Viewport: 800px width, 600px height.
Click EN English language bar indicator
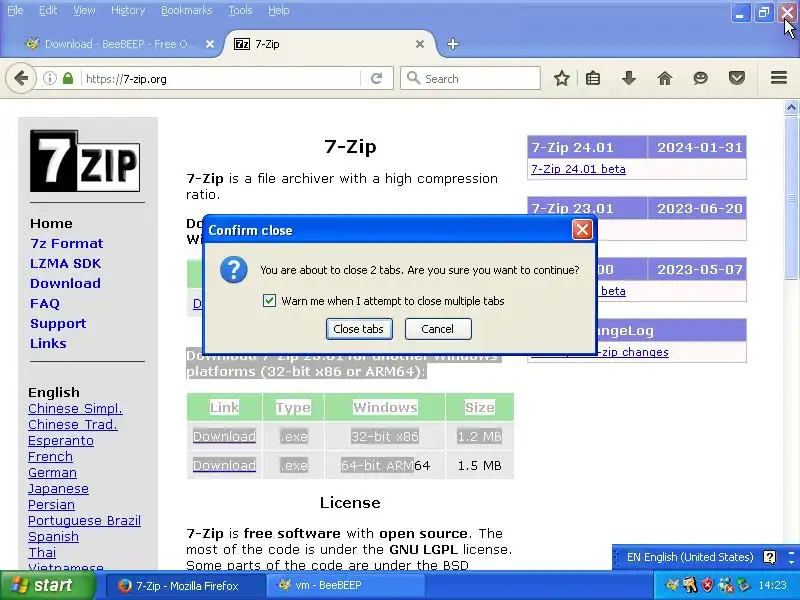click(x=690, y=557)
